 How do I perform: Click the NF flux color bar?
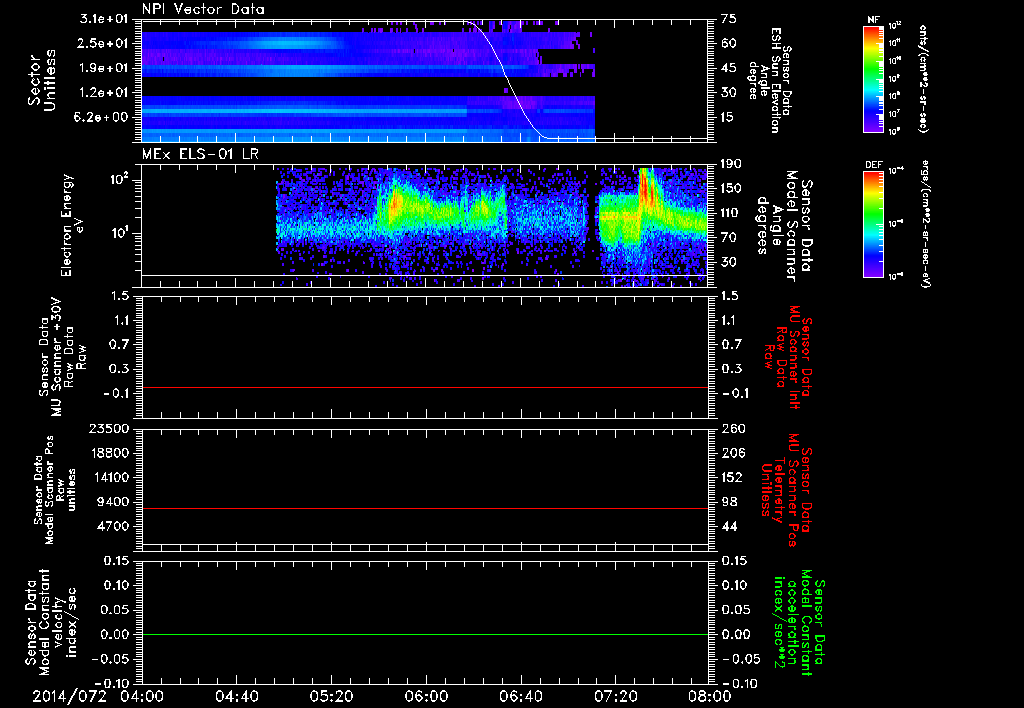click(874, 78)
